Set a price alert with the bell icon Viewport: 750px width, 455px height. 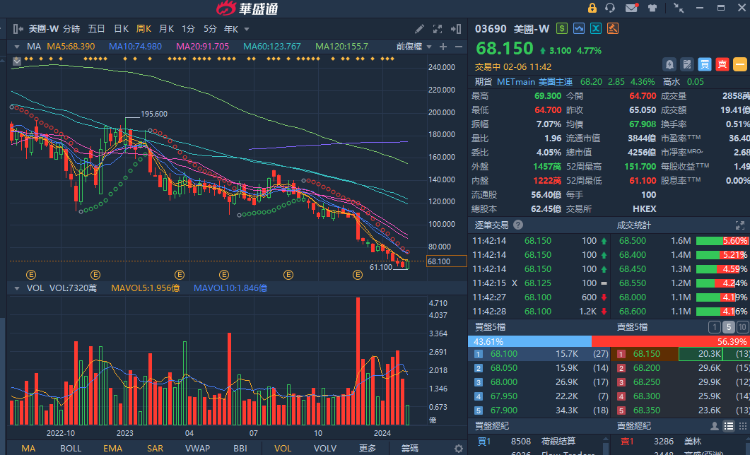click(670, 64)
